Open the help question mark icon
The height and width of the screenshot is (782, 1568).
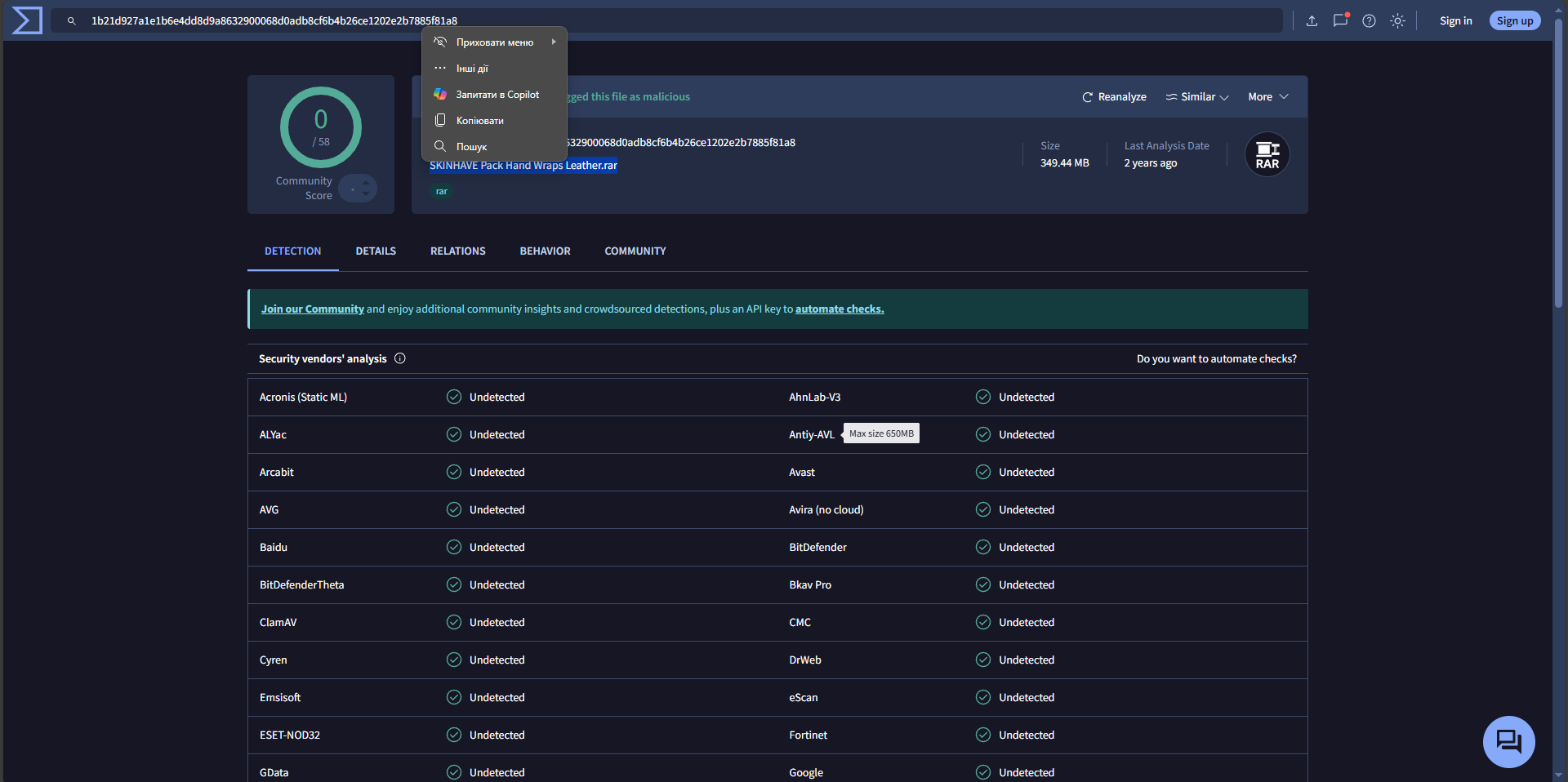(x=1369, y=21)
